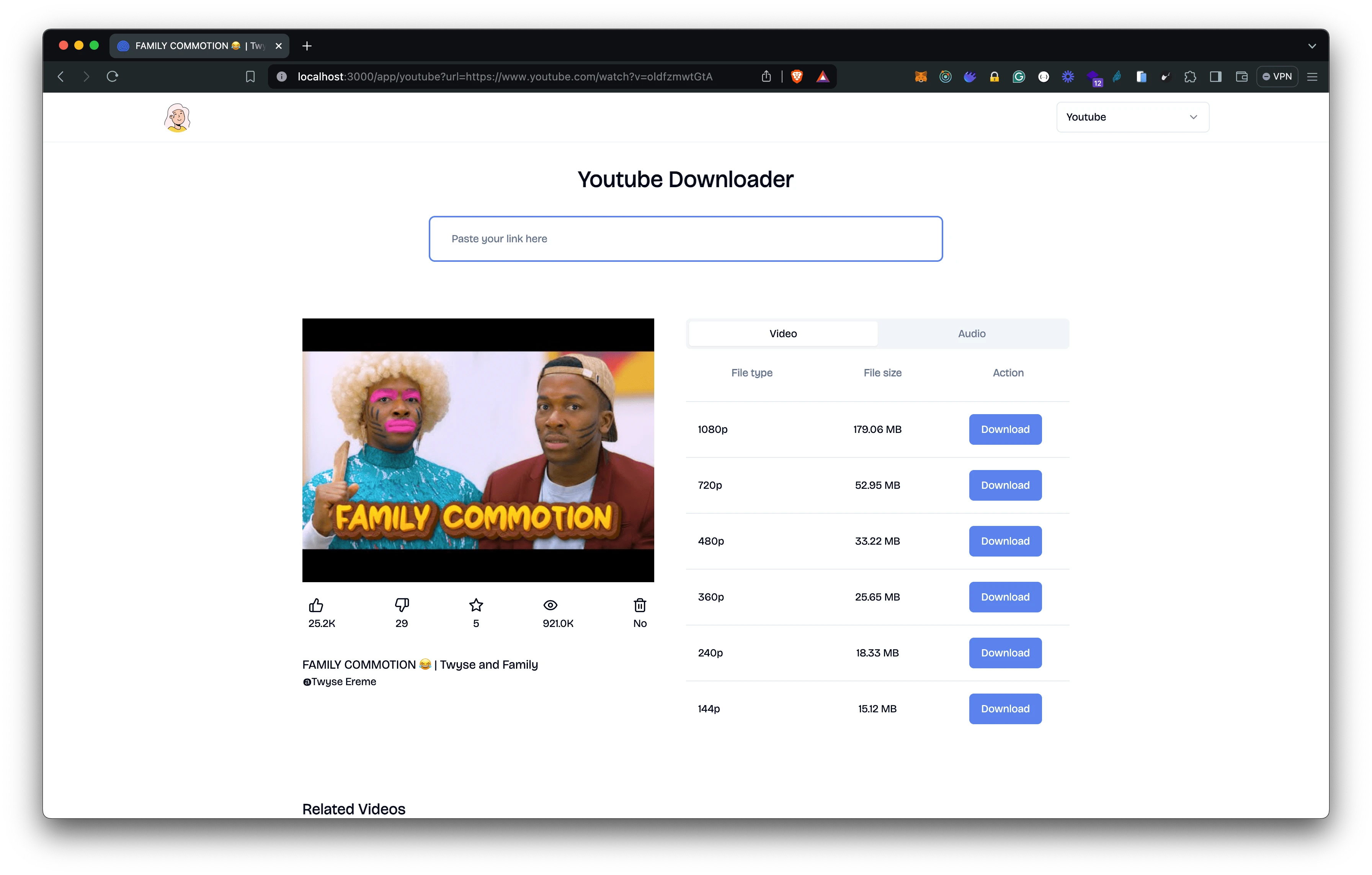Expand the tab list chevron at top right
1372x875 pixels.
1312,46
